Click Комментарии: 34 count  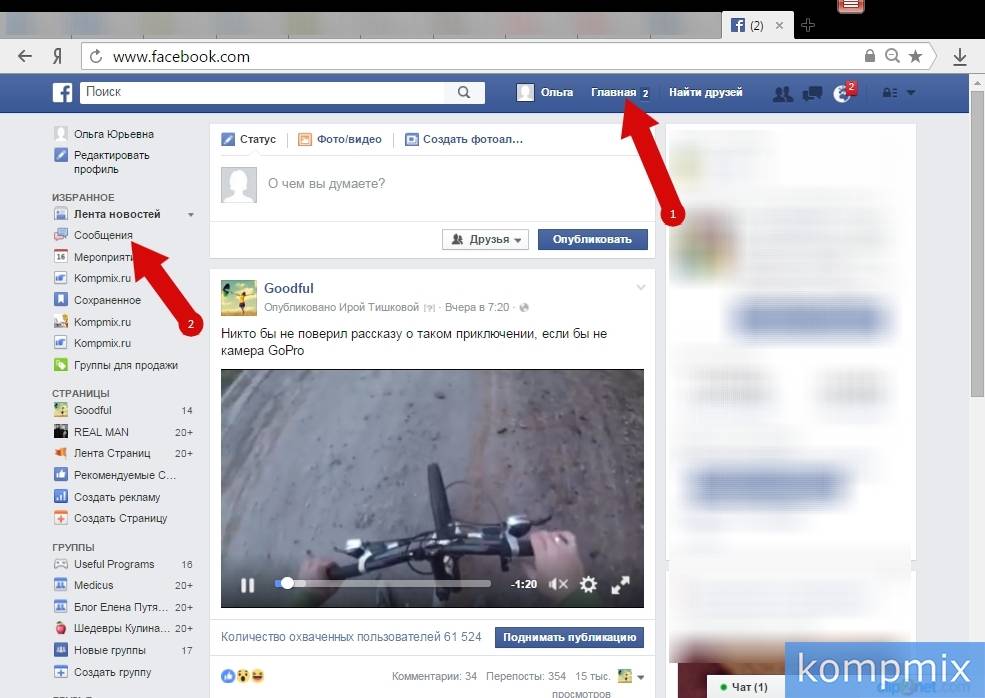(x=434, y=676)
